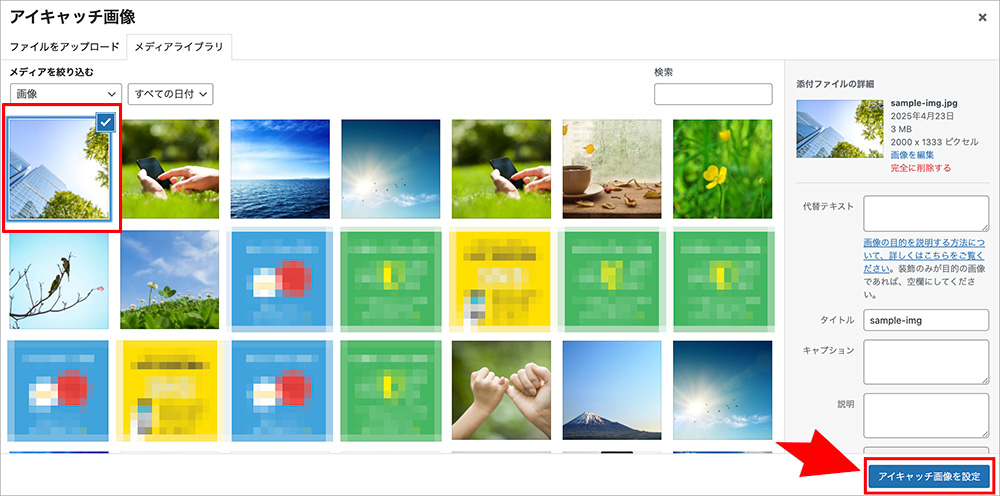Open the 画像 media type filter dropdown
1000x496 pixels.
[x=65, y=94]
